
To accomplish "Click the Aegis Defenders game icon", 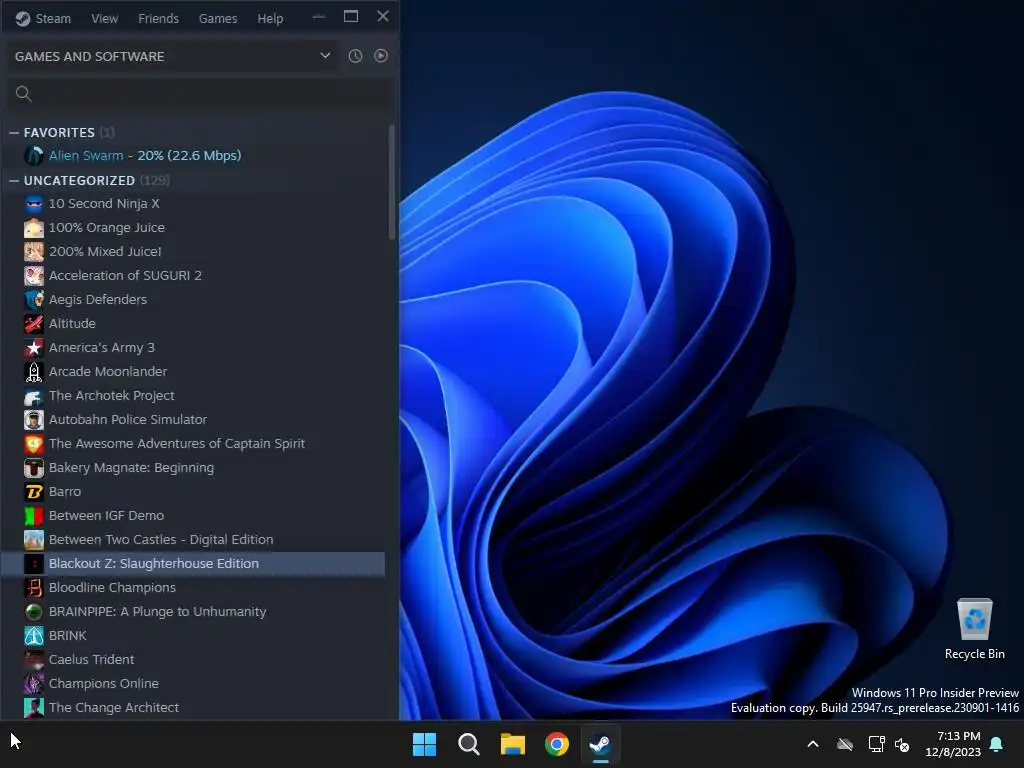I will [34, 300].
